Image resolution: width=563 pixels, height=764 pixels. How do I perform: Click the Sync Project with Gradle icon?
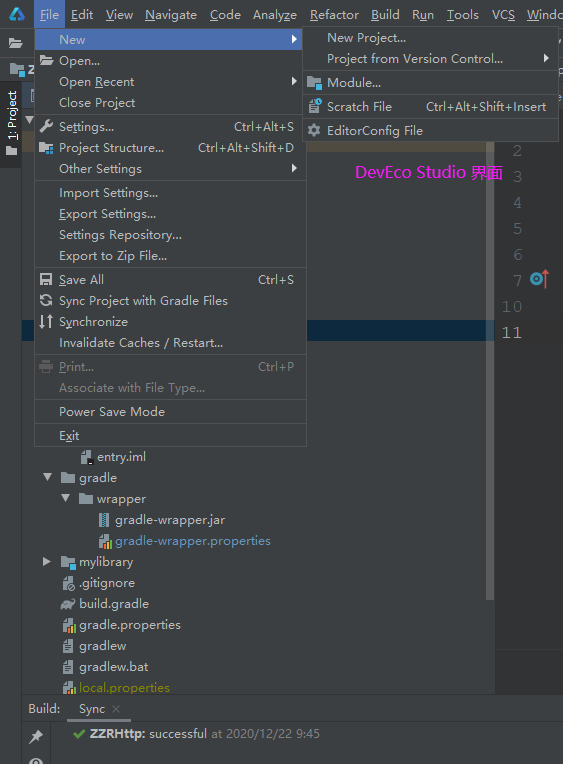(46, 300)
